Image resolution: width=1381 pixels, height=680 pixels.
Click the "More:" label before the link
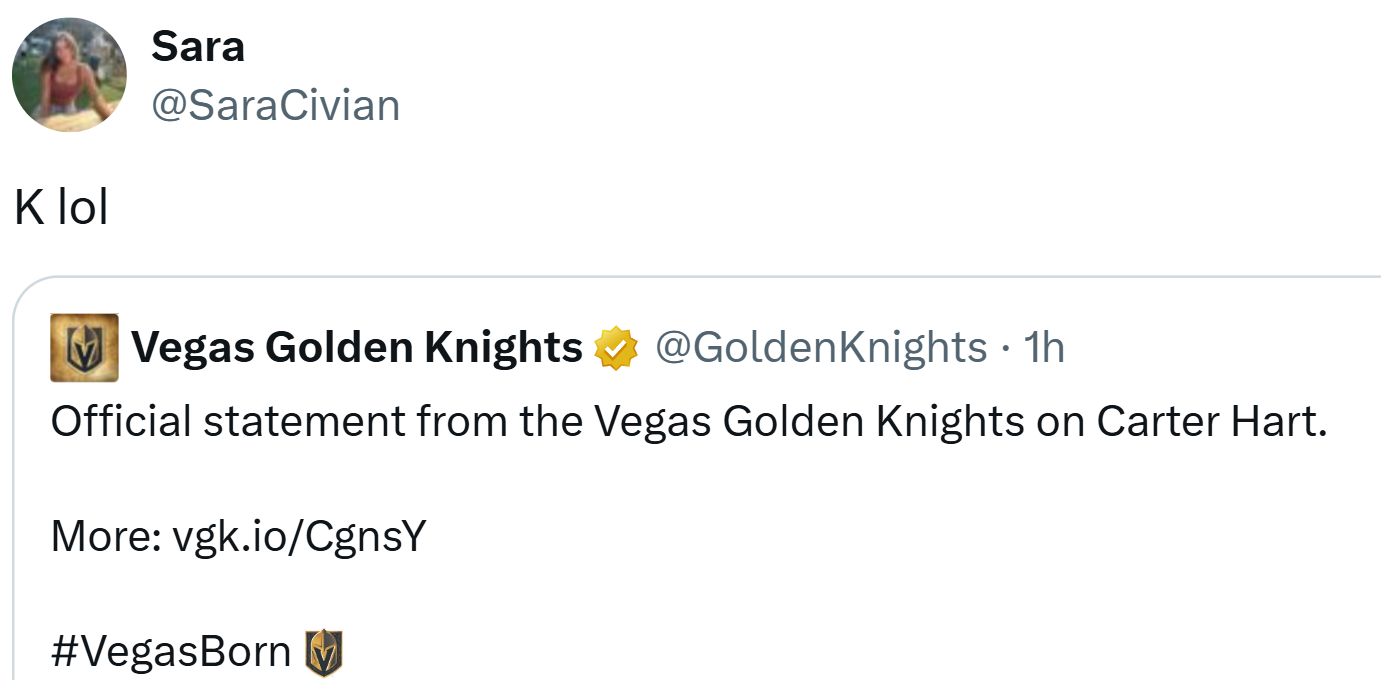click(x=106, y=537)
